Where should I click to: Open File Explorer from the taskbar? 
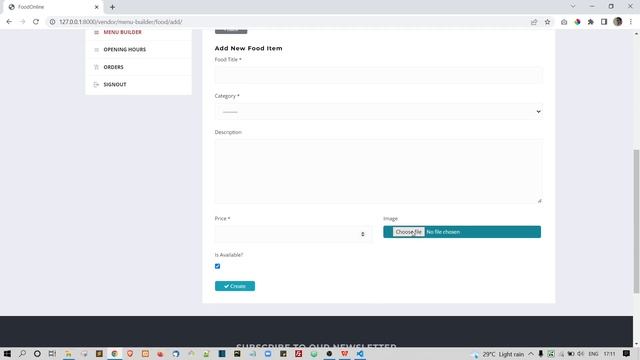coord(68,353)
